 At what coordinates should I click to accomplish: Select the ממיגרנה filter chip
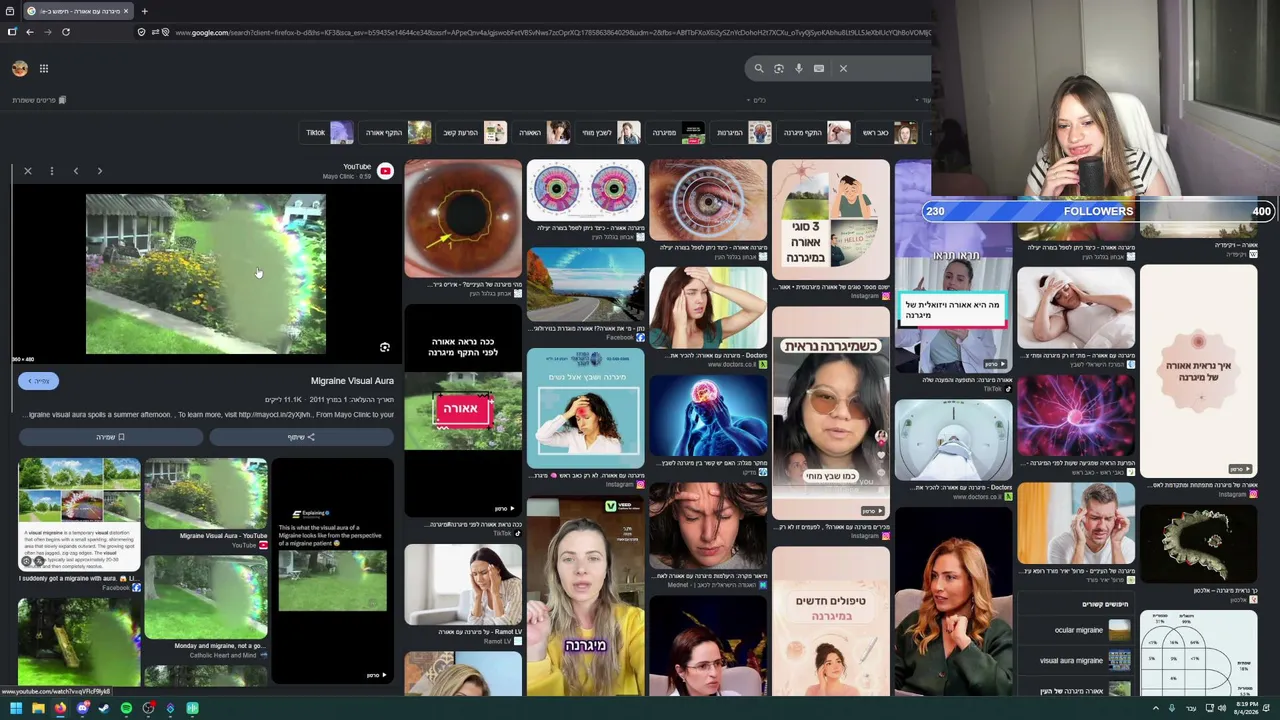pos(676,132)
